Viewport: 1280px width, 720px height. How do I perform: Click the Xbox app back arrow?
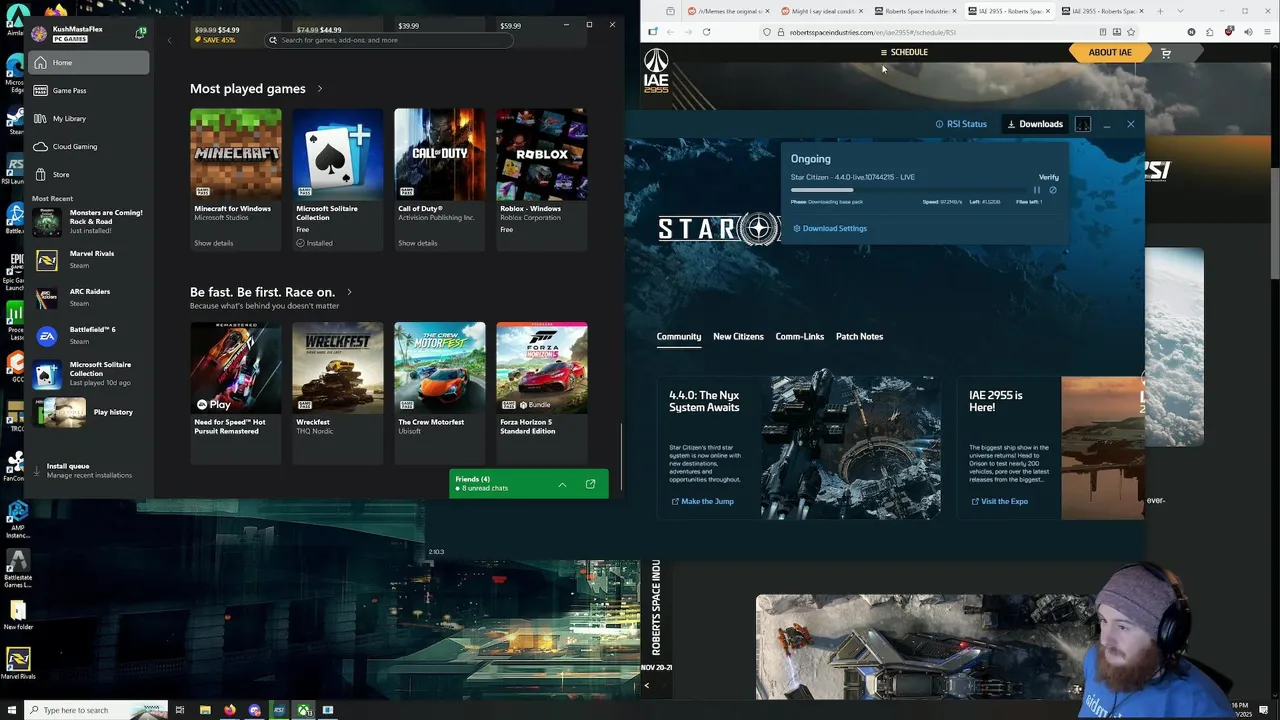(x=169, y=40)
